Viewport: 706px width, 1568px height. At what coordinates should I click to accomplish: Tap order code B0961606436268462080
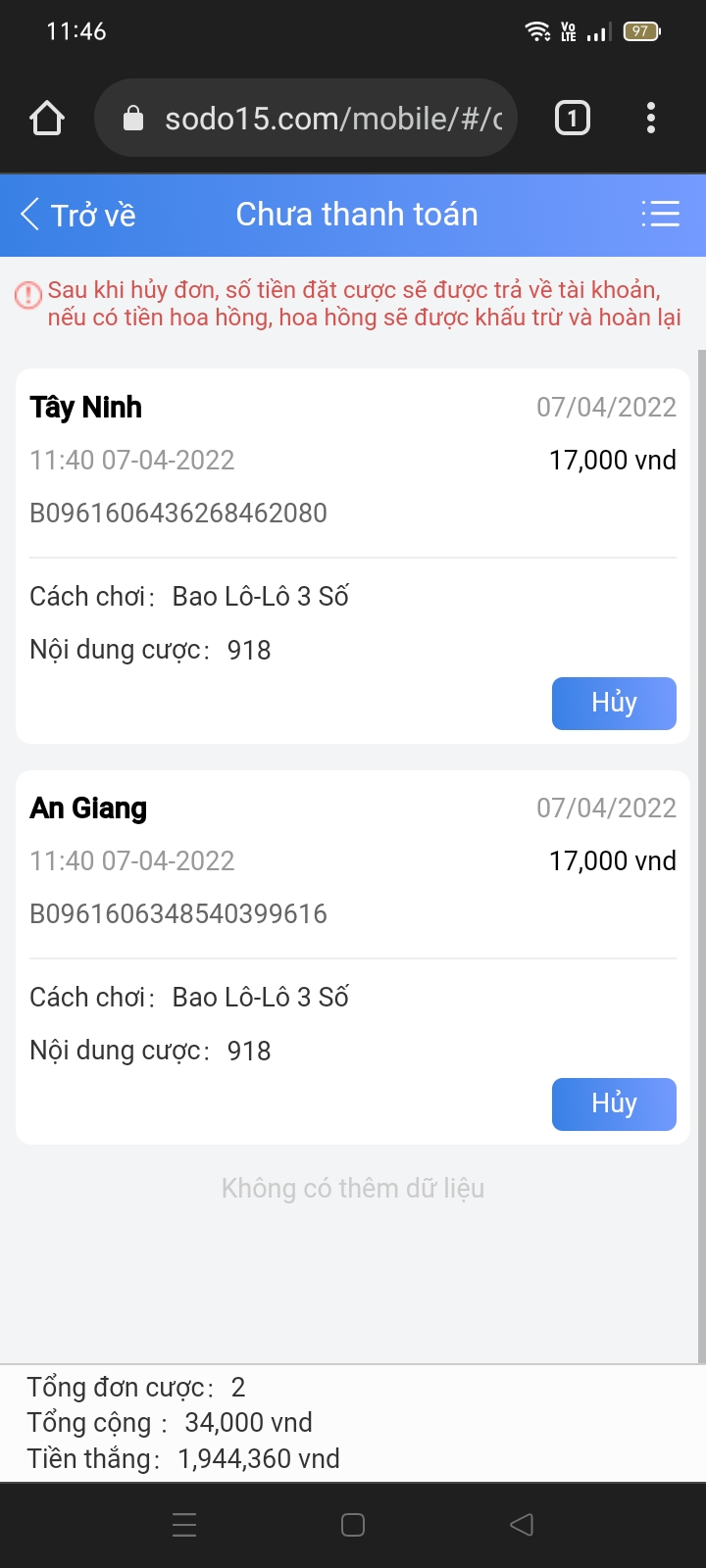pyautogui.click(x=178, y=513)
